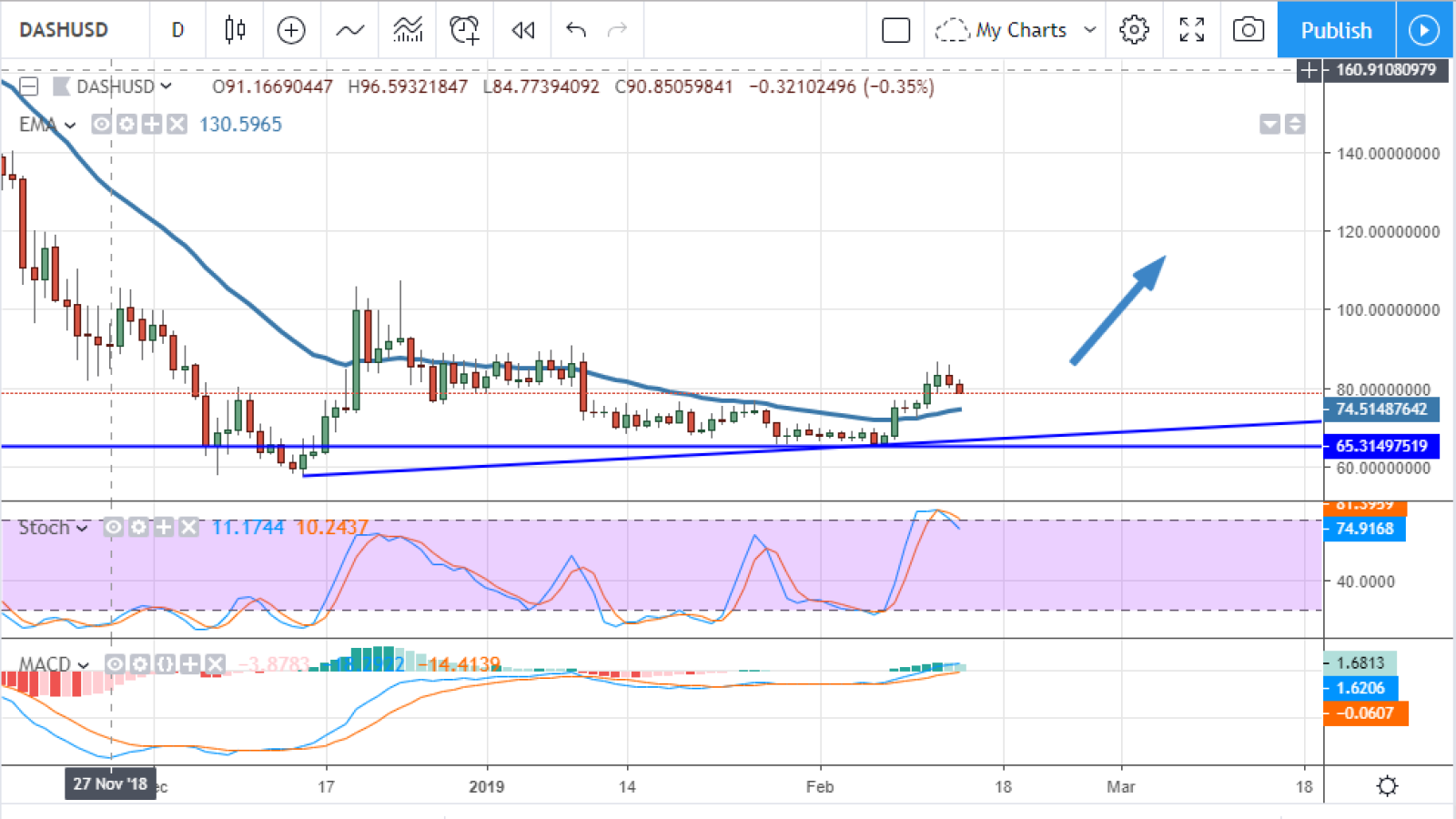1456x819 pixels.
Task: Click the -0.0607 signal axis label
Action: (x=1365, y=713)
